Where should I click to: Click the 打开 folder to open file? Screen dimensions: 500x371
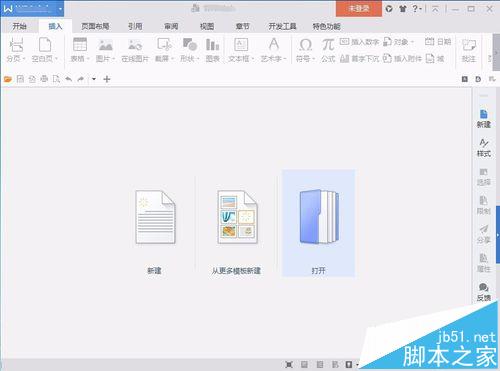pos(319,223)
